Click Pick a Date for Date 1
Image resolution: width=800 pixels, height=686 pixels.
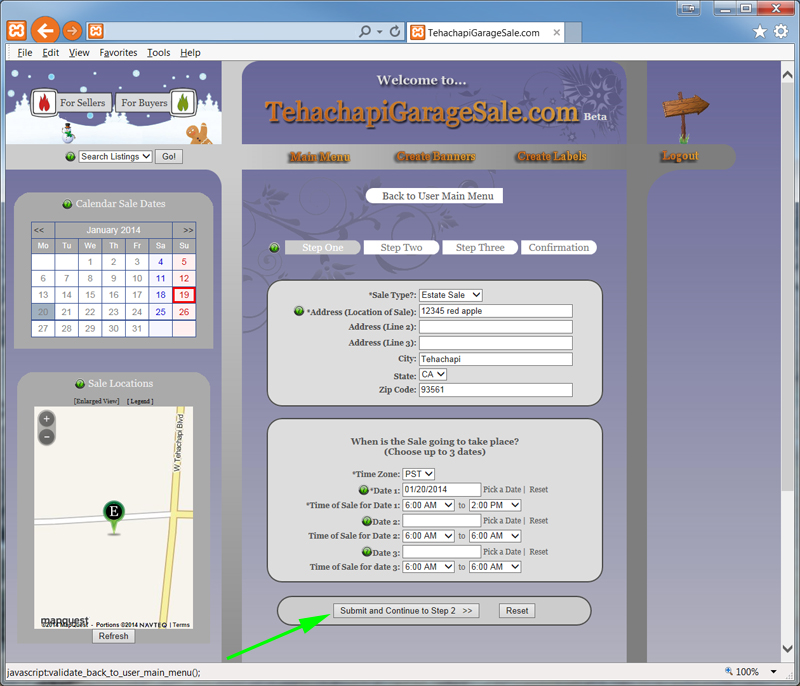[x=502, y=490]
